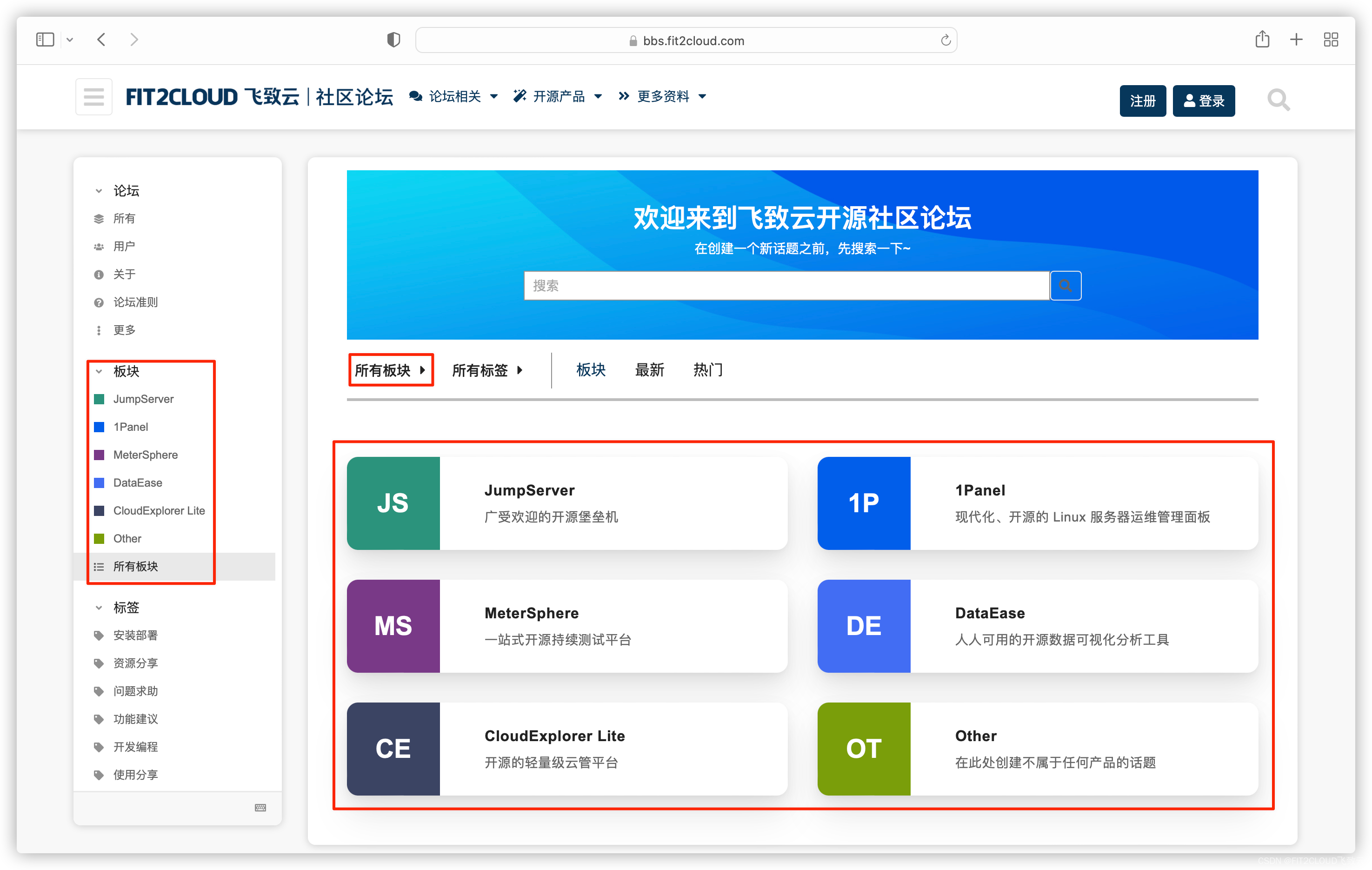Expand the 所有板块 dropdown tab

[x=391, y=369]
